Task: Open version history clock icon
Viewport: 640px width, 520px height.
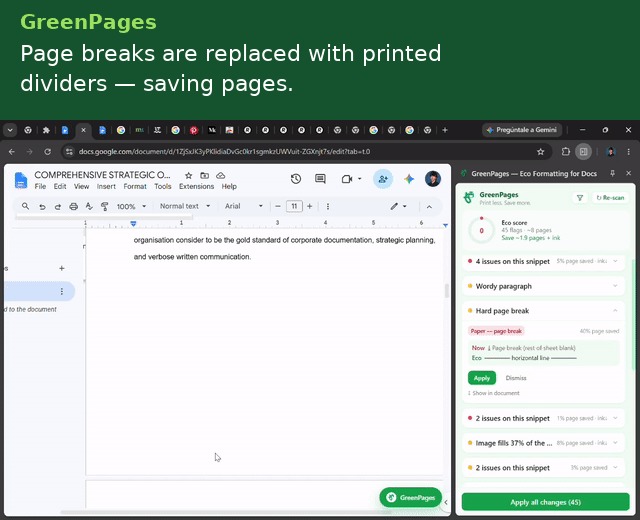Action: 296,179
